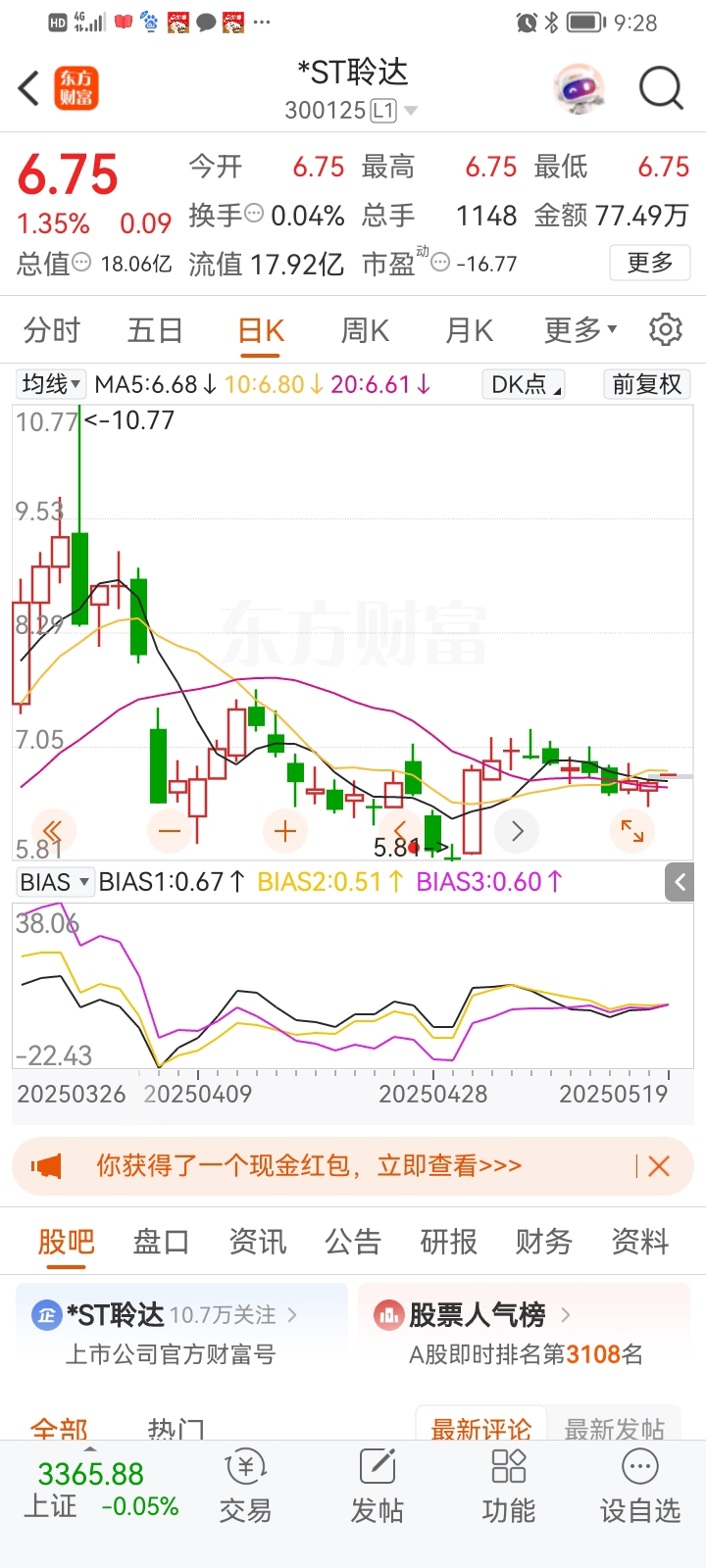The width and height of the screenshot is (706, 1568).
Task: Tap the 换手 info circle icon
Action: coord(254,213)
